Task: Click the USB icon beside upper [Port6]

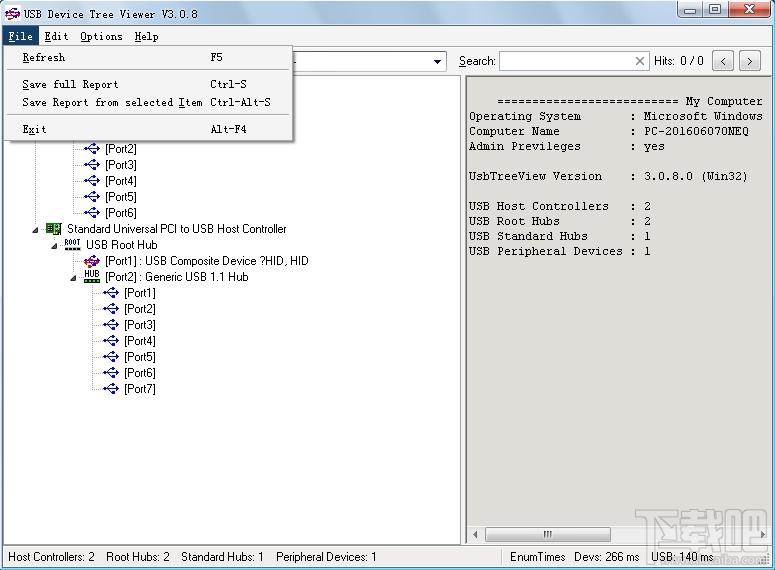Action: pyautogui.click(x=92, y=213)
